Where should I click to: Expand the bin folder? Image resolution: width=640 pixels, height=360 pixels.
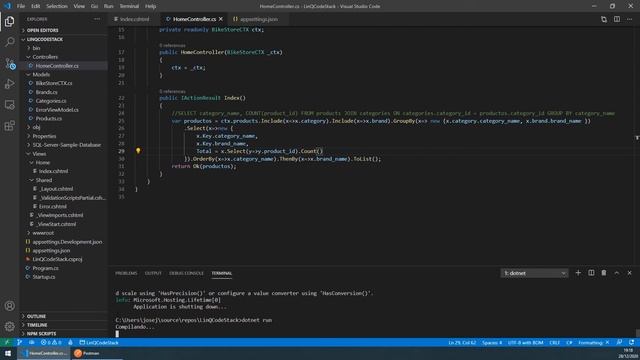(64, 48)
